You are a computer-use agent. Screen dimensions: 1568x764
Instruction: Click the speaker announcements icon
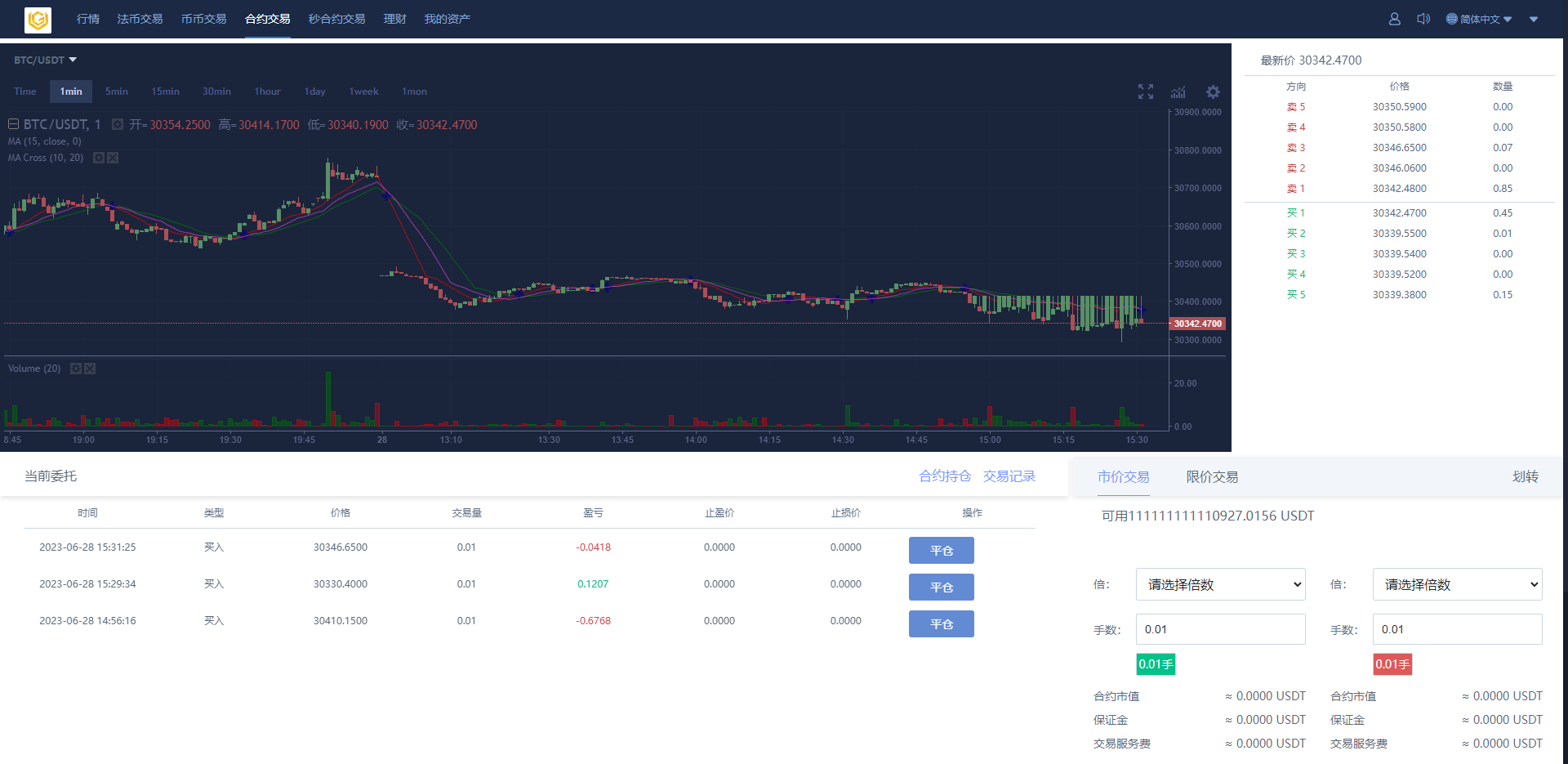pos(1423,19)
